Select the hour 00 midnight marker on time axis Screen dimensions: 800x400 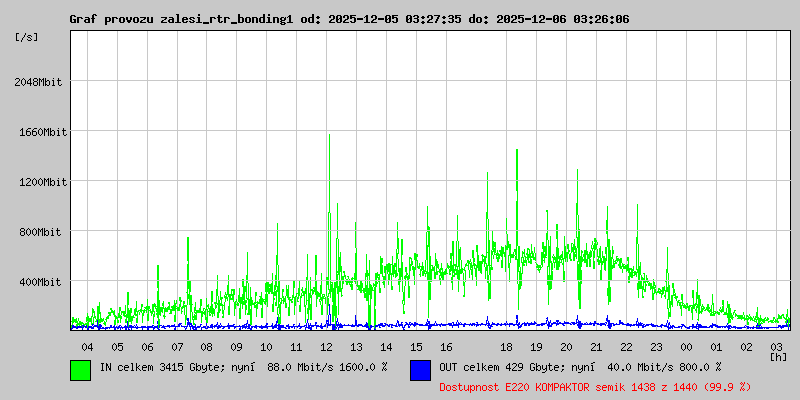pyautogui.click(x=686, y=346)
